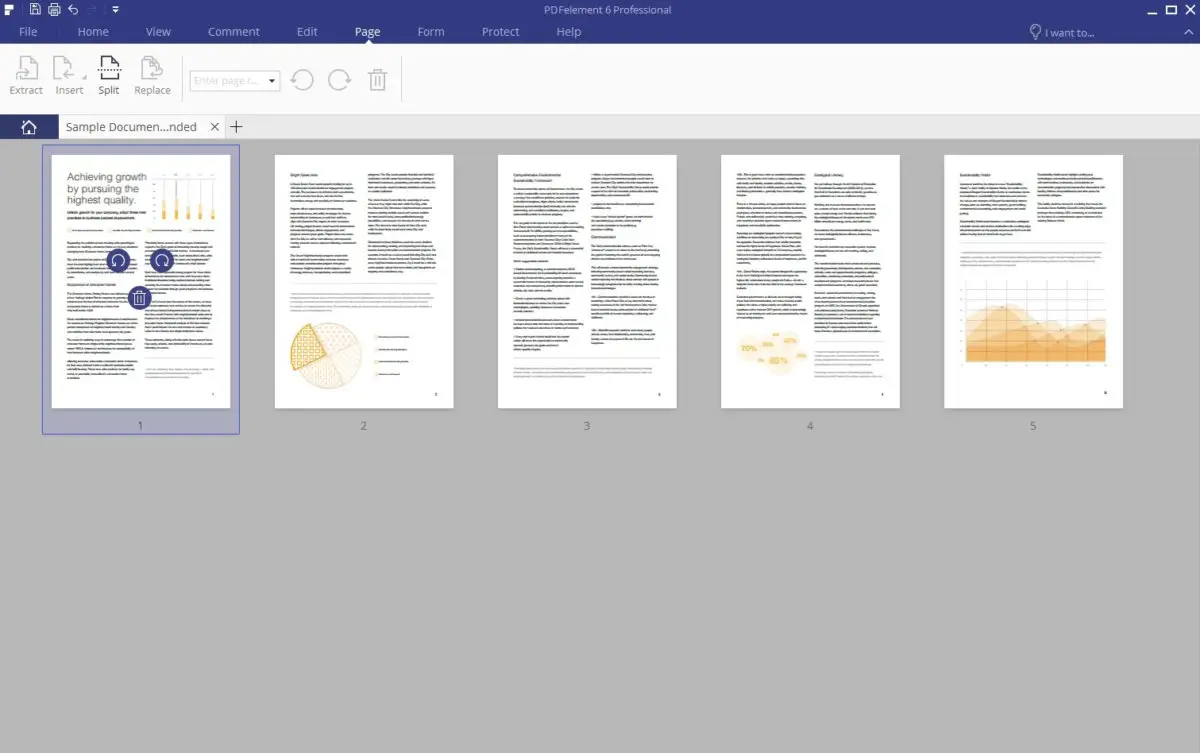Select the Page tab
This screenshot has height=753, width=1200.
367,32
